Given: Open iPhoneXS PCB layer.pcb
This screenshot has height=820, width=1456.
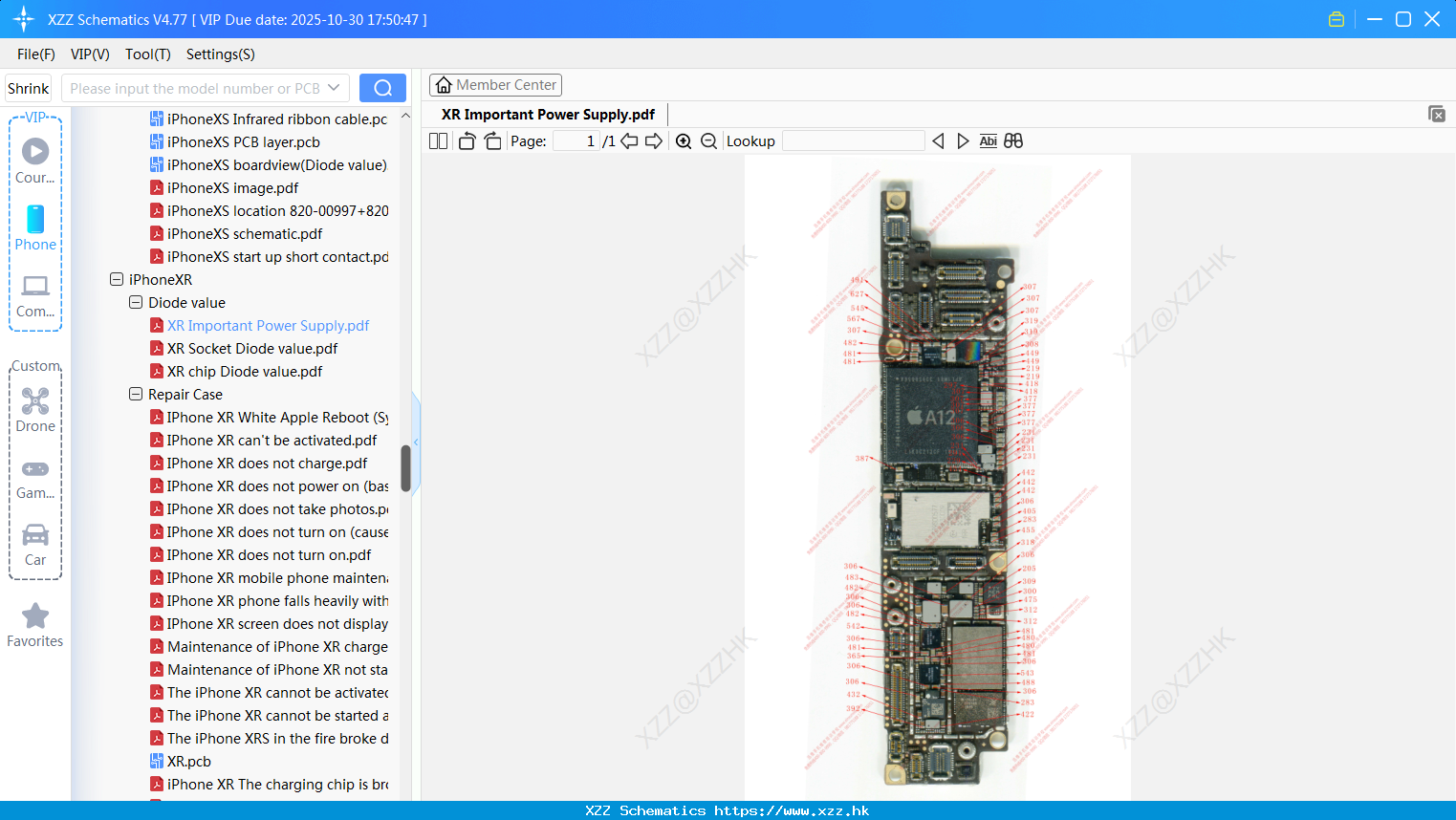Looking at the screenshot, I should click(244, 142).
